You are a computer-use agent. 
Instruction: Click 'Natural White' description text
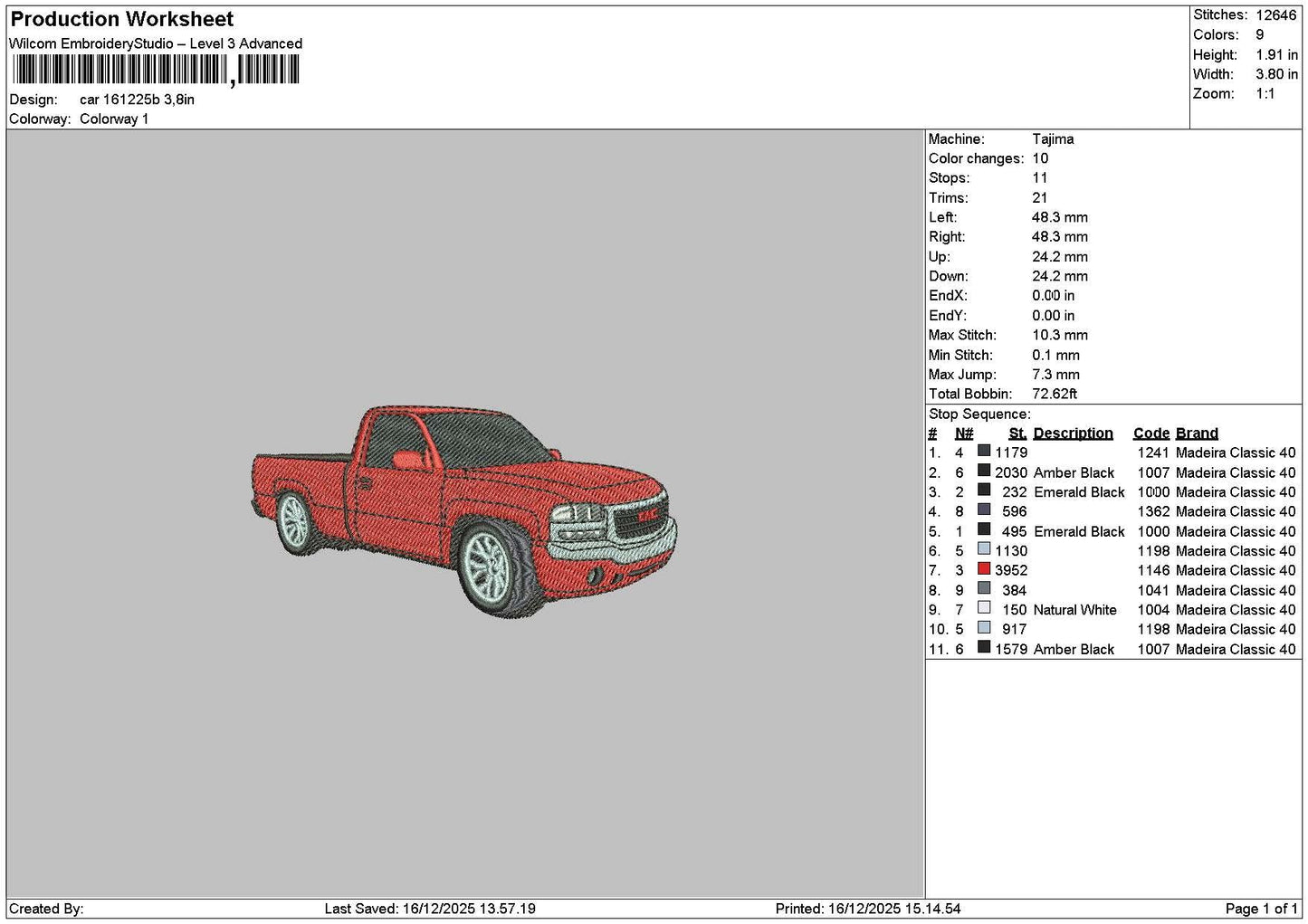click(x=1075, y=610)
